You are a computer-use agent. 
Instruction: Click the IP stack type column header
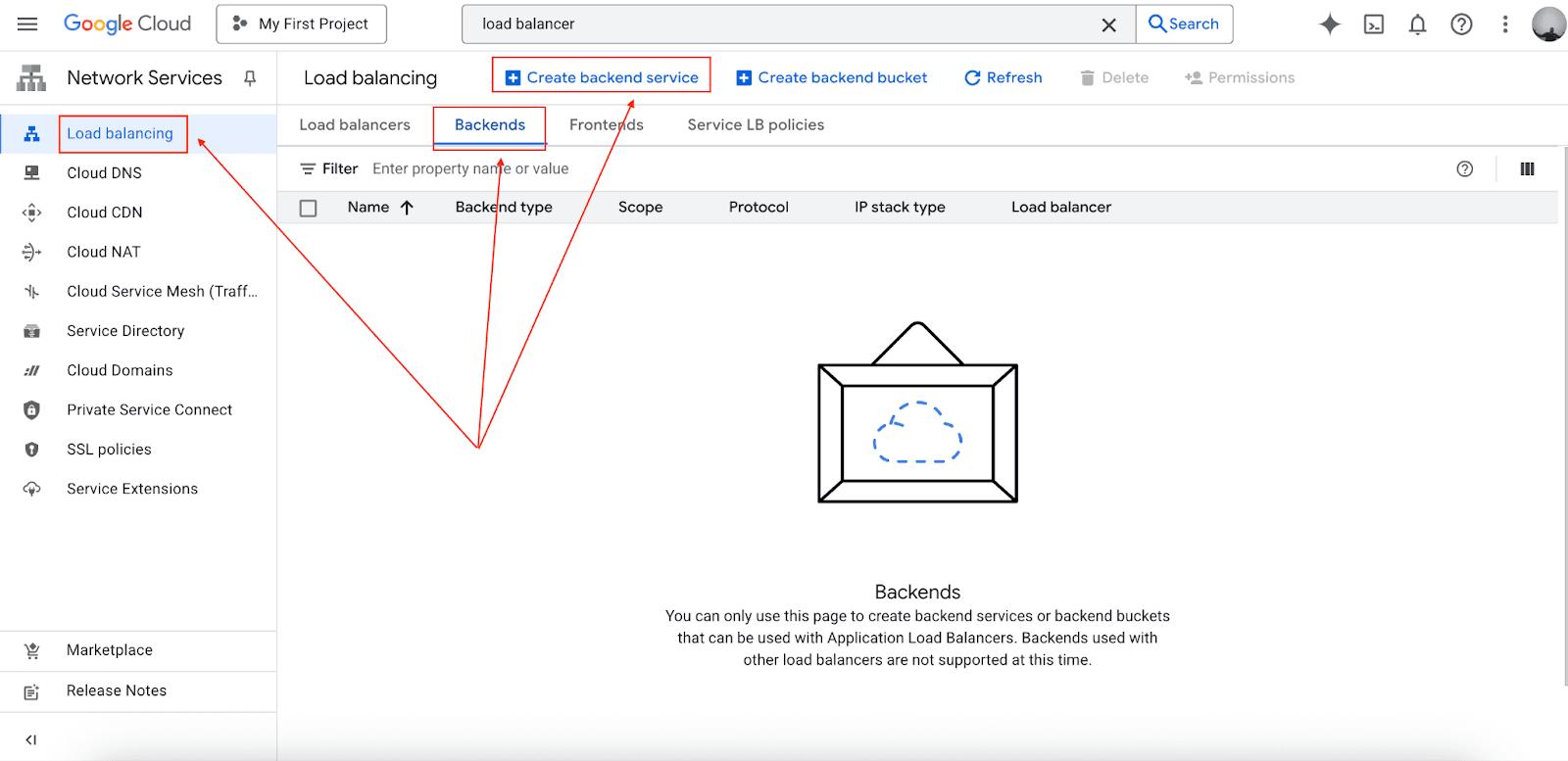click(900, 207)
